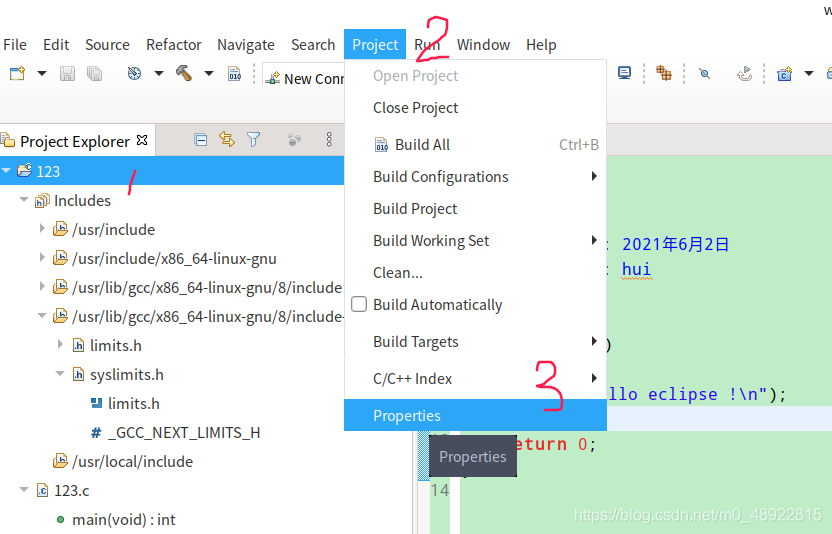Select /usr/include/x86_64-linux-gnu entry
Image resolution: width=832 pixels, height=534 pixels.
(174, 259)
